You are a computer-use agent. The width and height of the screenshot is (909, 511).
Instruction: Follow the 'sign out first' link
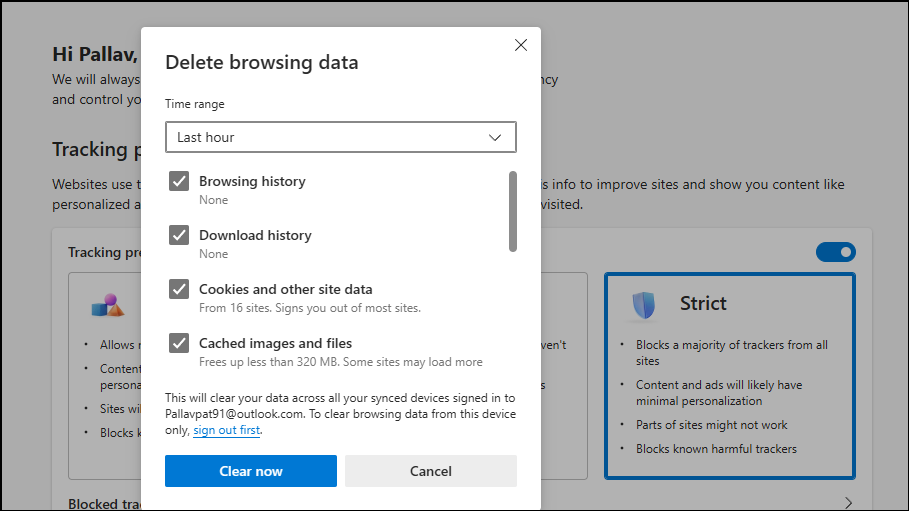(x=227, y=430)
